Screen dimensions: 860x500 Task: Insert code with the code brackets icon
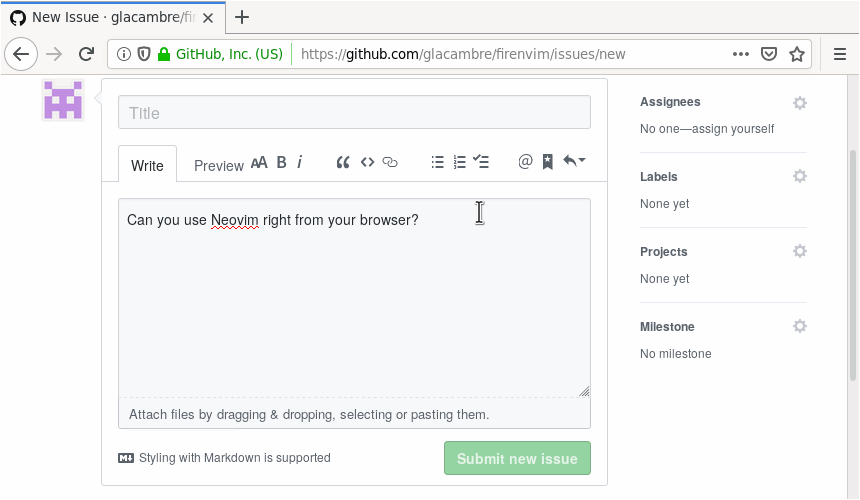(367, 162)
